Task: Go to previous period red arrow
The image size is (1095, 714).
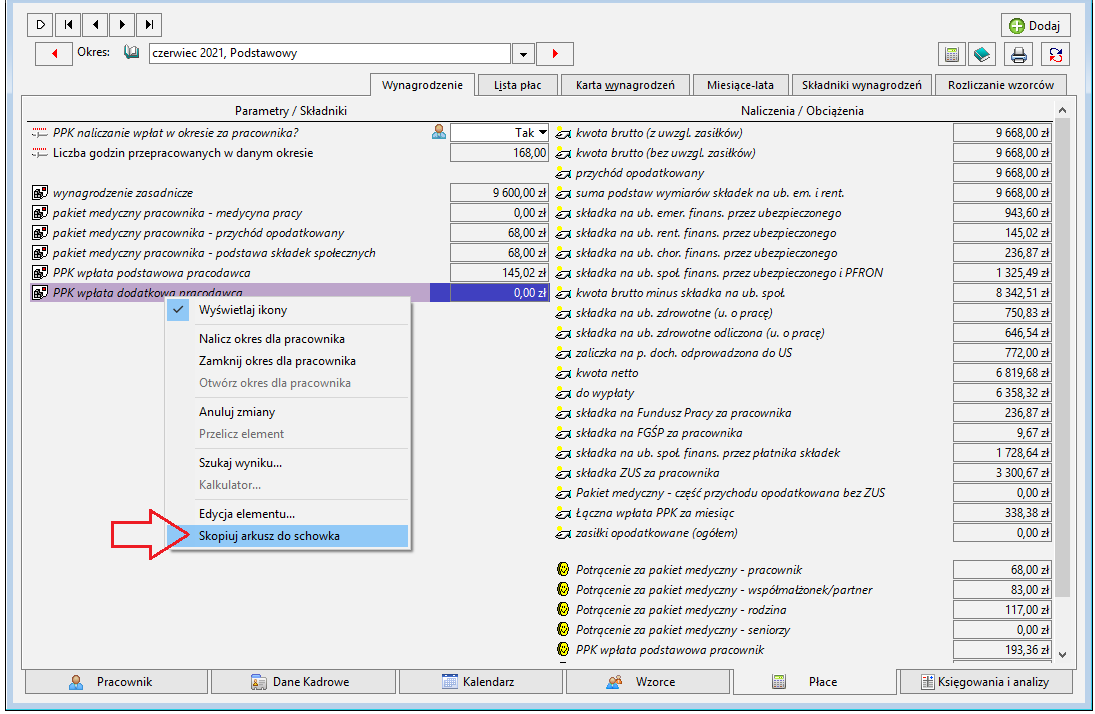Action: [x=54, y=54]
